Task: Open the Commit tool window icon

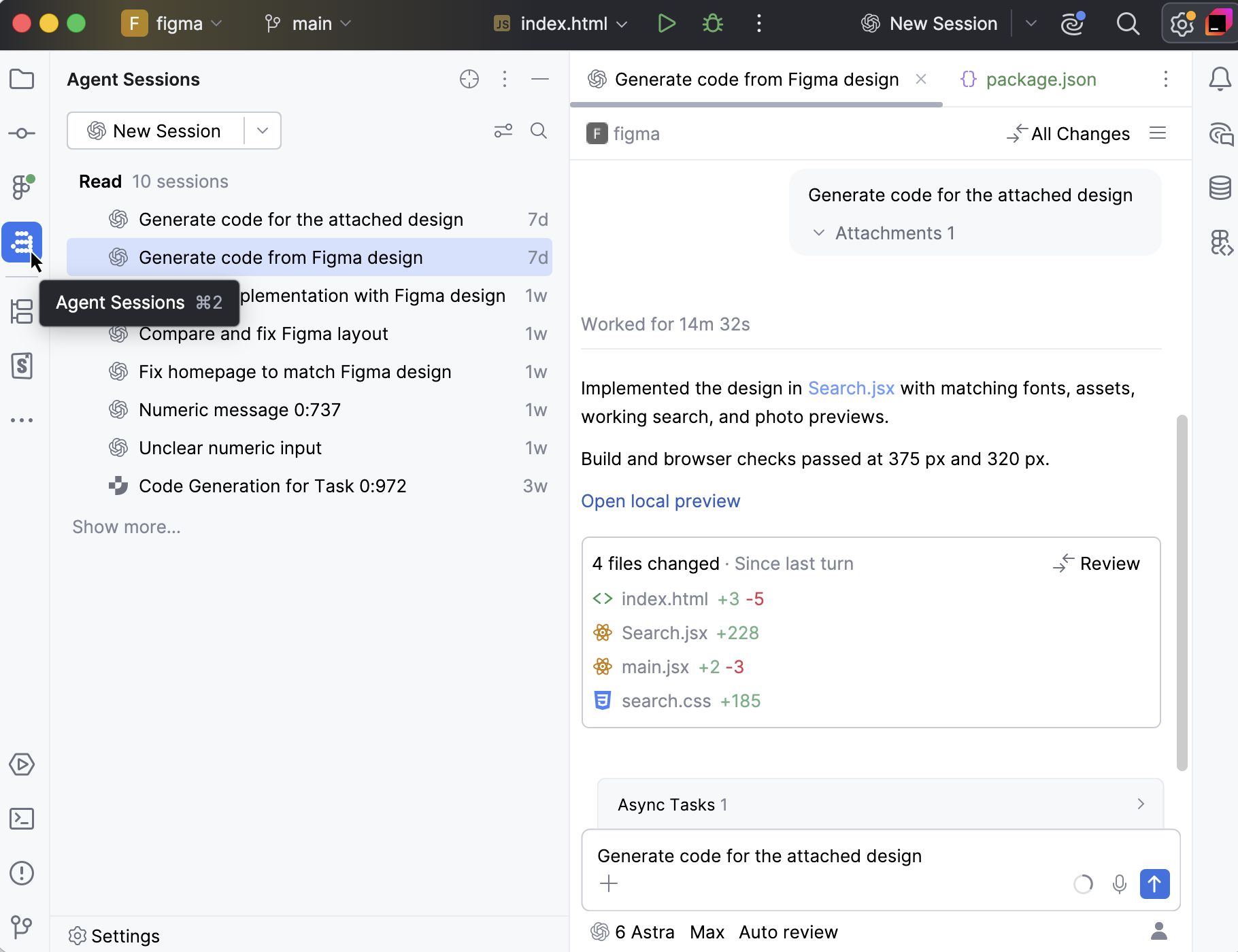Action: (22, 133)
